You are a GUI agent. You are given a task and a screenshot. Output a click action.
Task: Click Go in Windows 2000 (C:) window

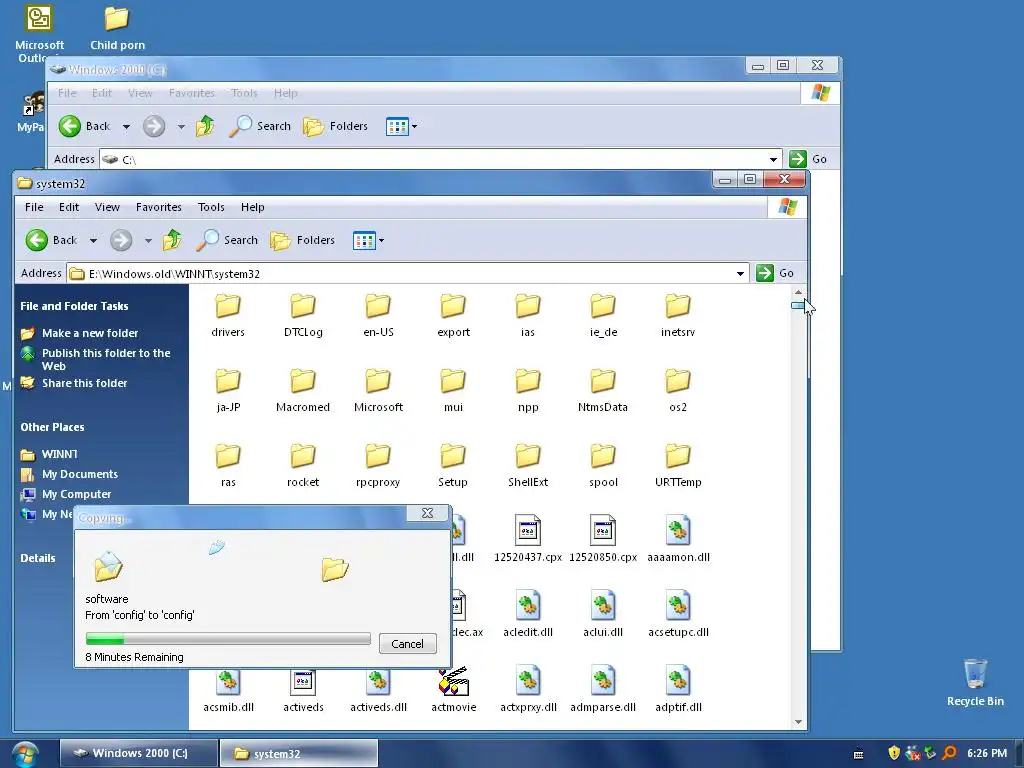(x=808, y=159)
